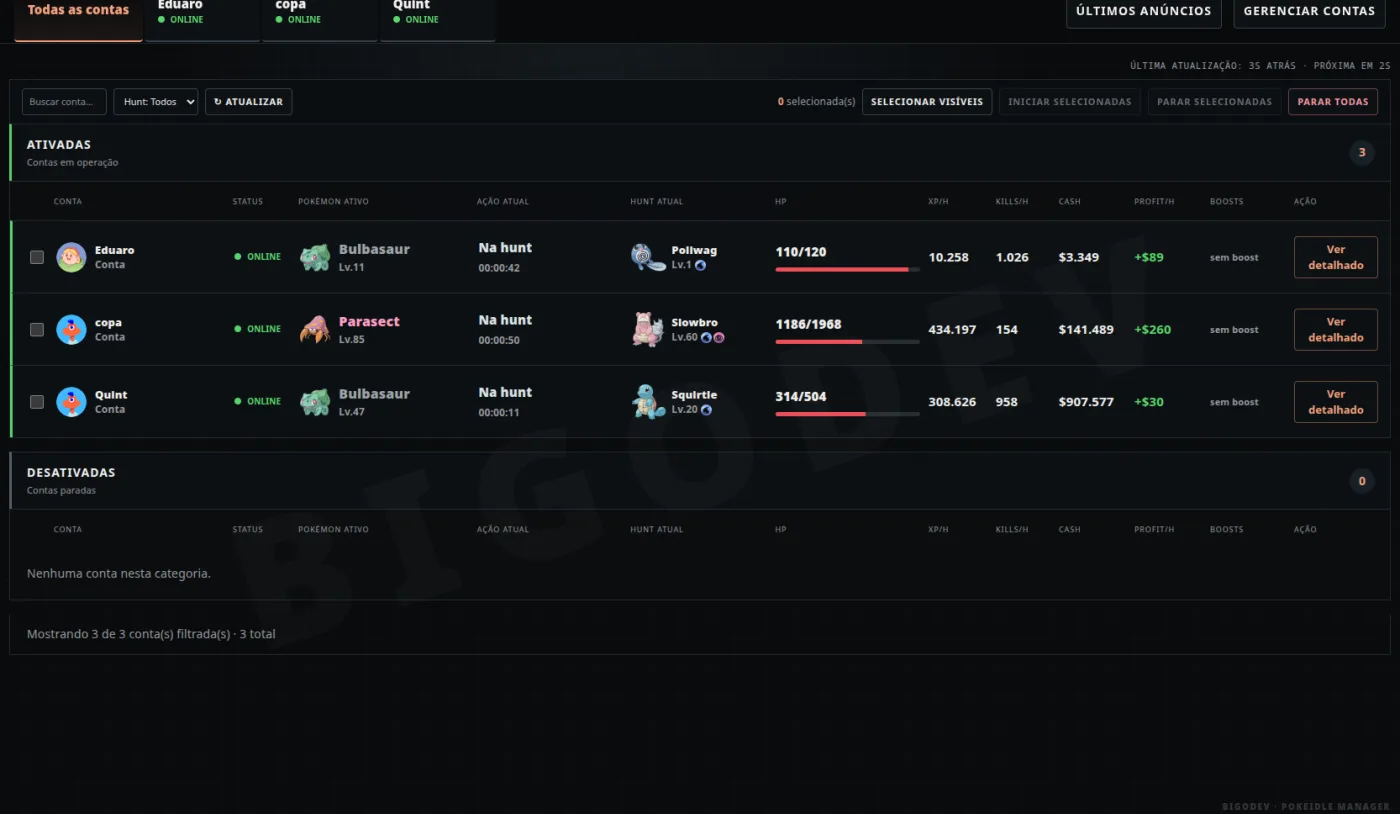This screenshot has height=814, width=1400.
Task: Click Eduaro's HP bar 110/120
Action: pyautogui.click(x=847, y=270)
